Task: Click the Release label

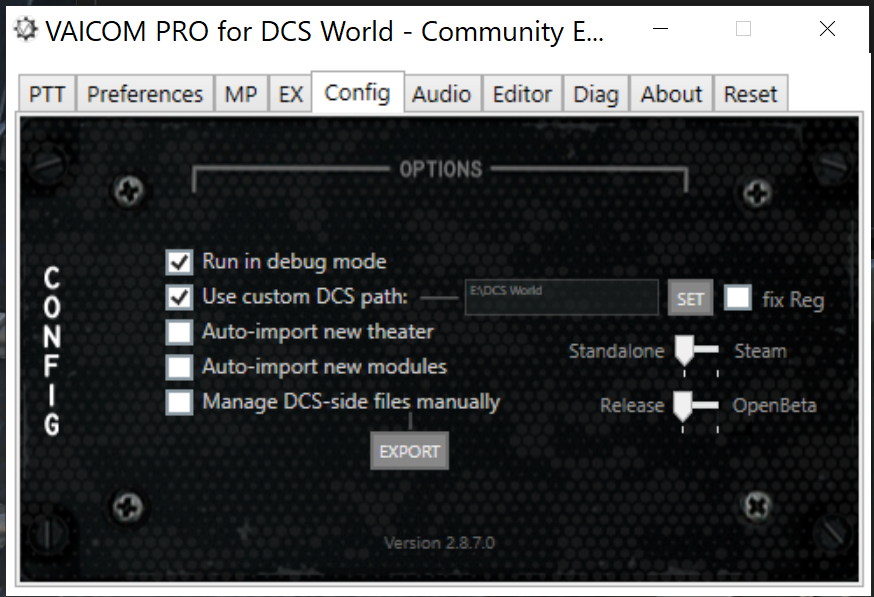Action: 632,406
